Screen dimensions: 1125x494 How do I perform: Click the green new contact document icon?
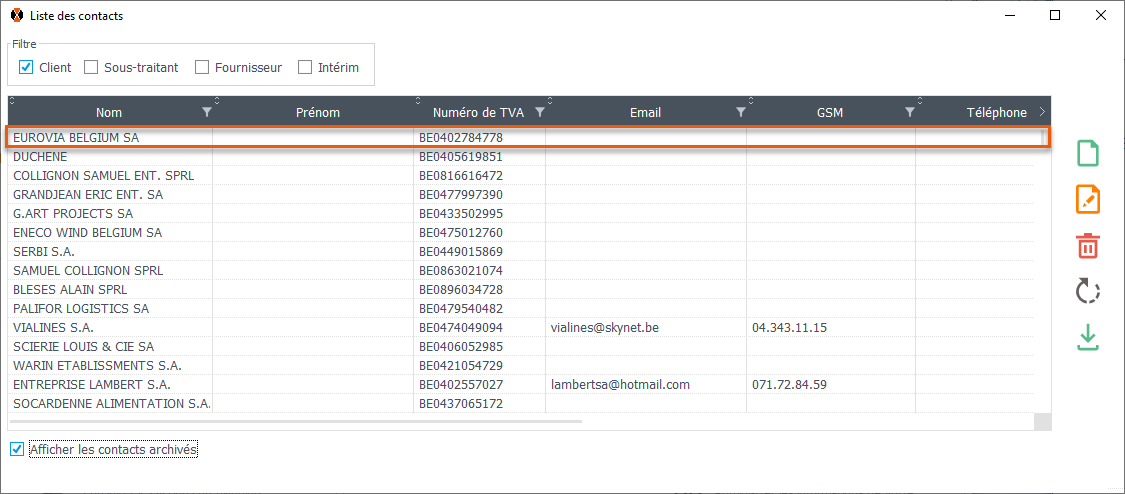1087,153
